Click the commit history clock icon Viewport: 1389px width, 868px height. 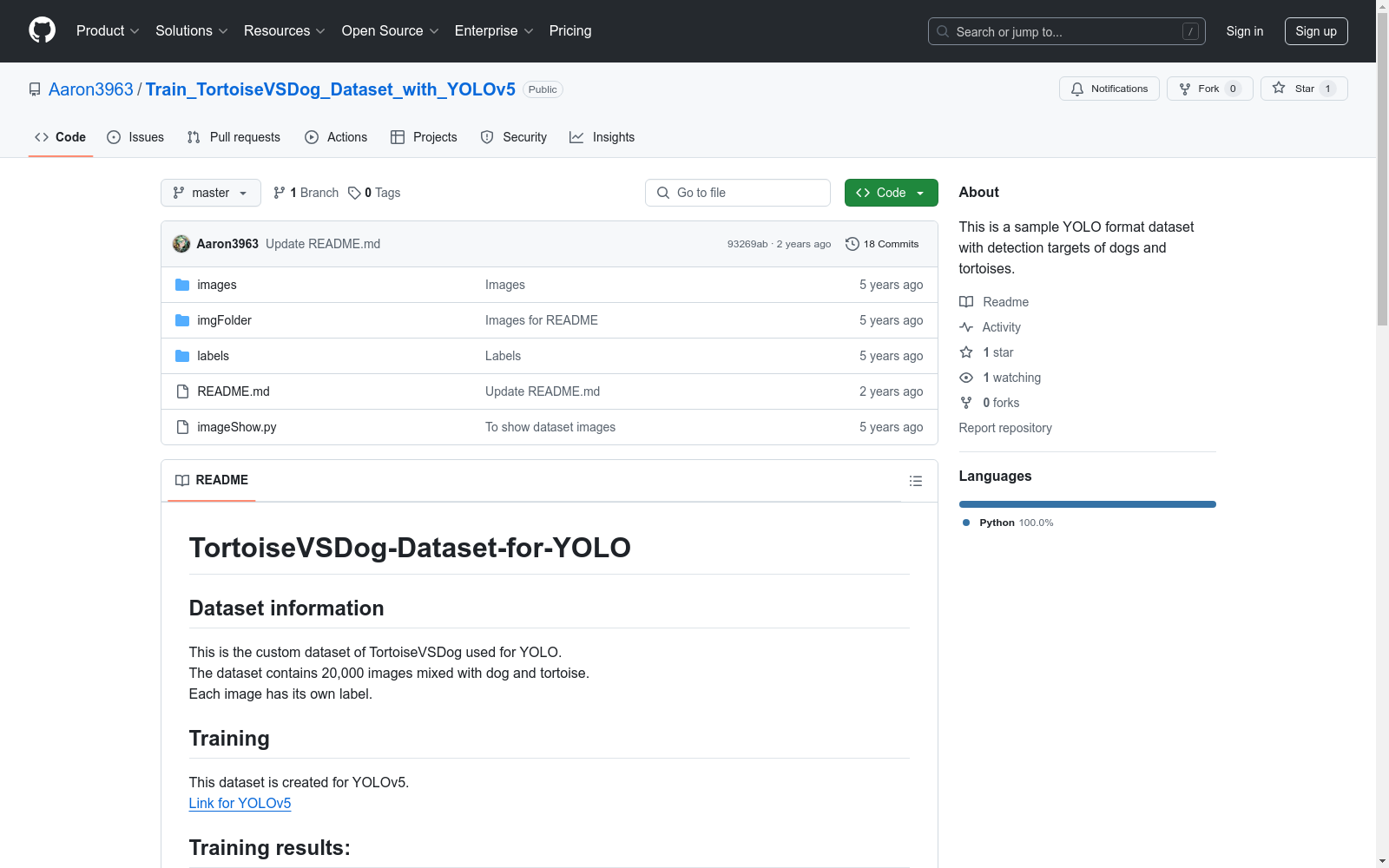tap(852, 244)
